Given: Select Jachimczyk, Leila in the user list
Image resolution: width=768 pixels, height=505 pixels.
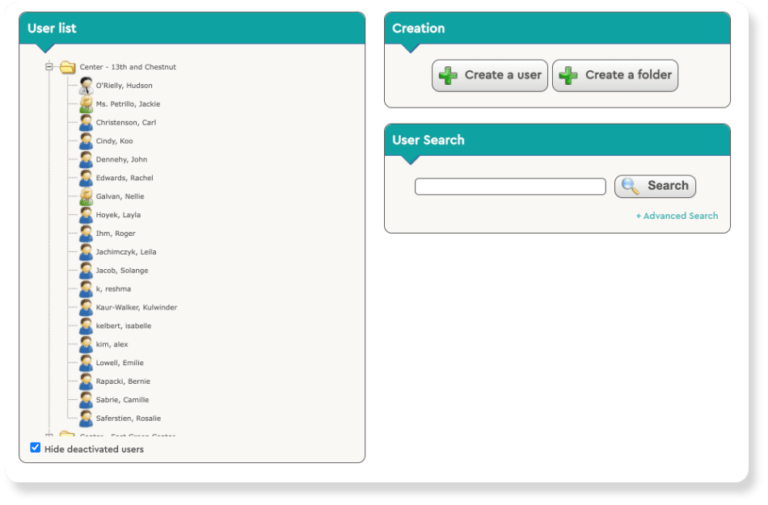Looking at the screenshot, I should coord(125,252).
